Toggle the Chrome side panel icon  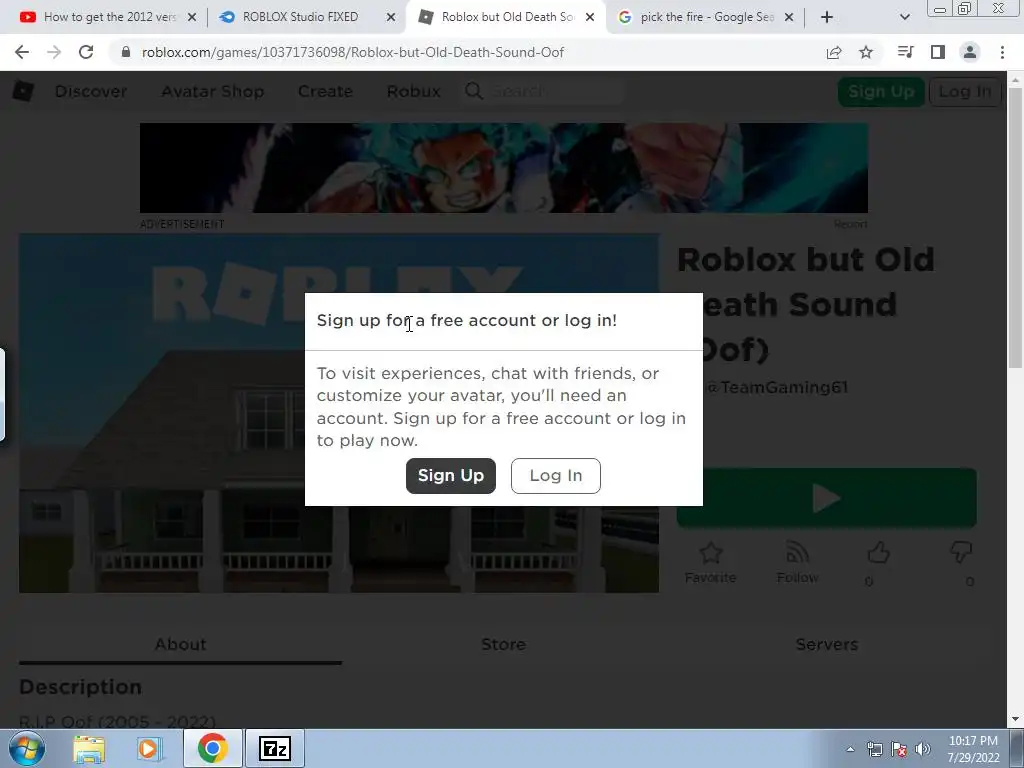(938, 52)
